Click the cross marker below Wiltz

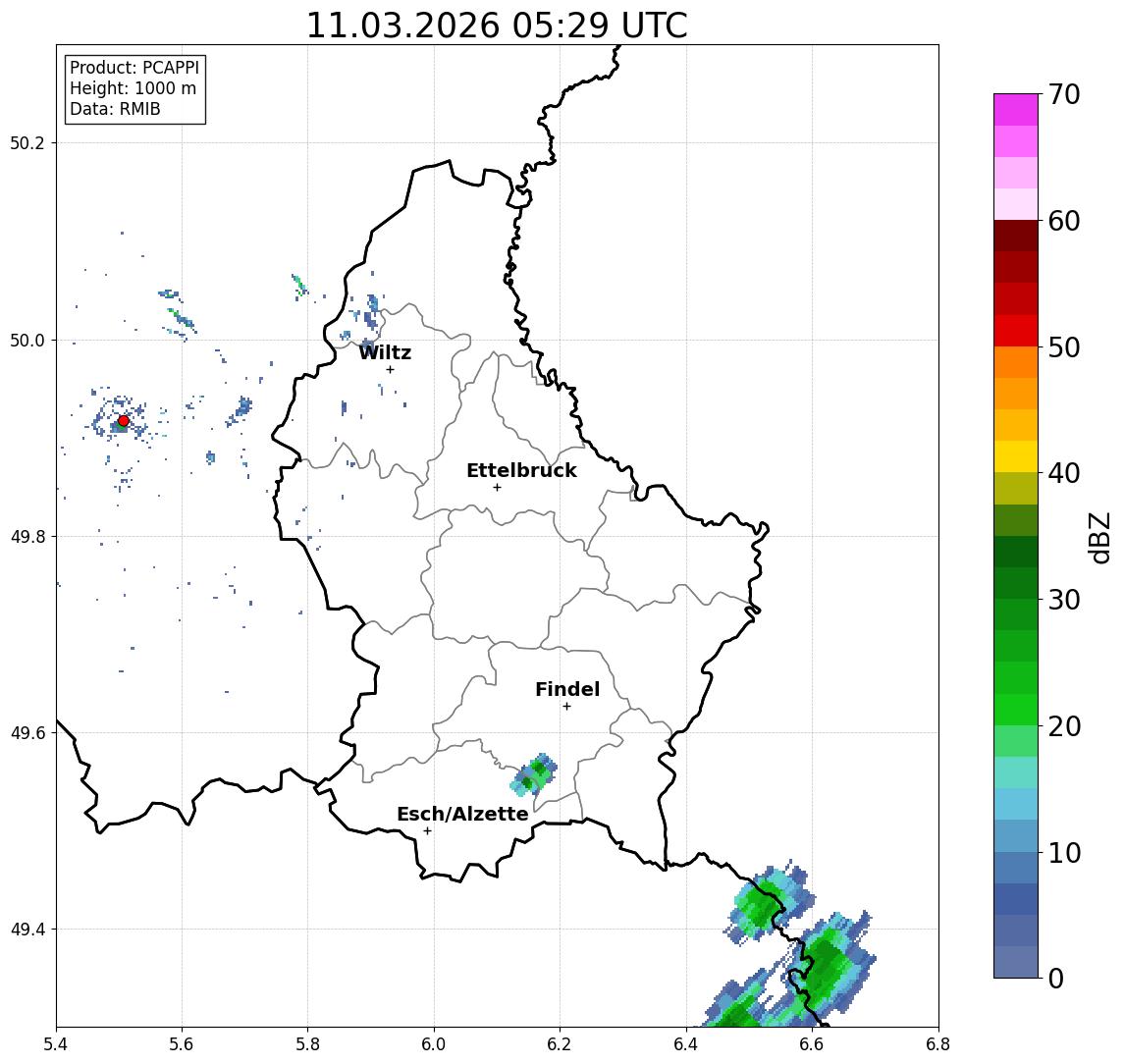pyautogui.click(x=390, y=369)
